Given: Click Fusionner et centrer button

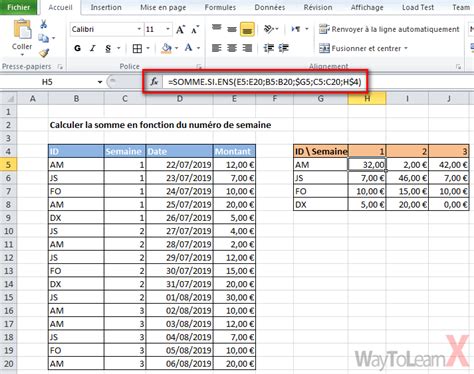Looking at the screenshot, I should pos(360,48).
